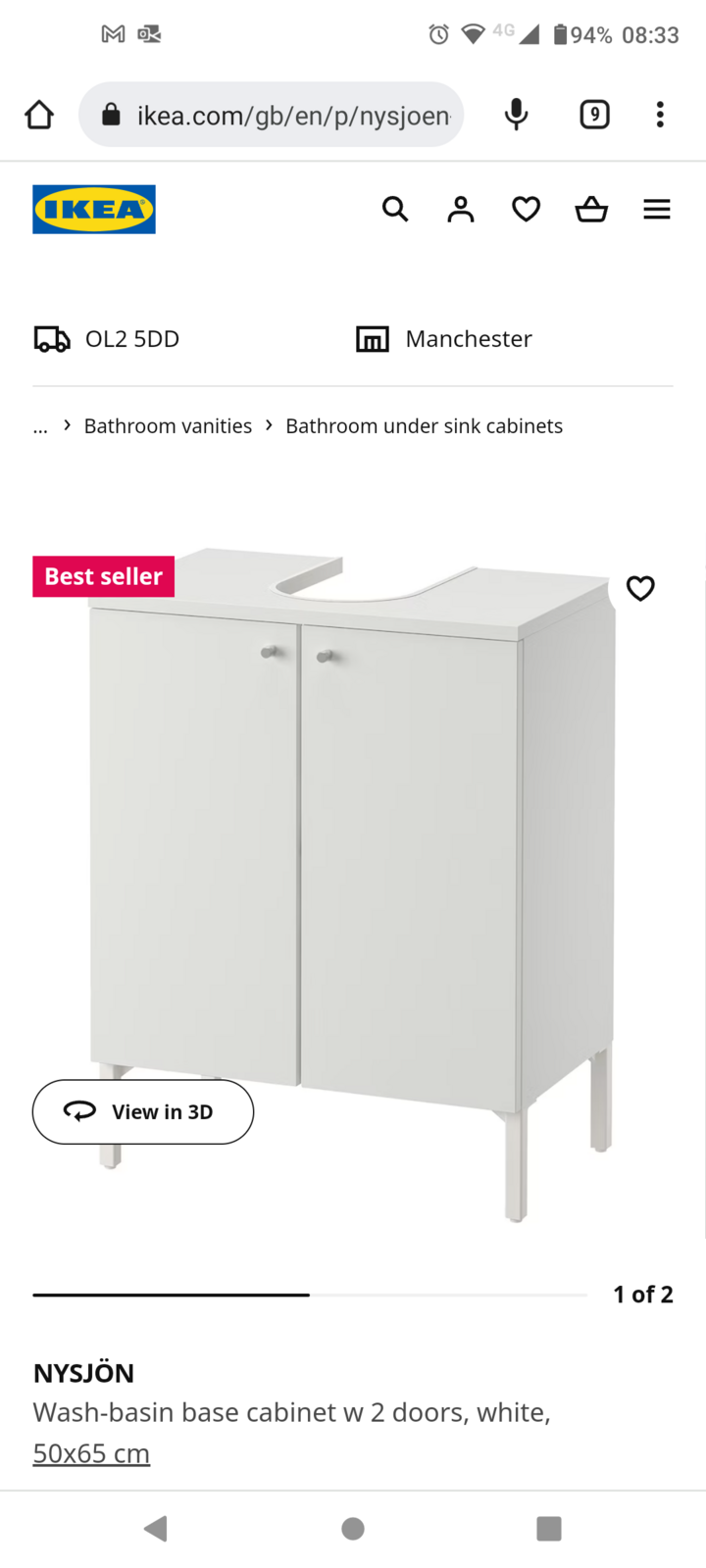Click the View in 3D button
Viewport: 706px width, 1568px height.
point(143,1111)
